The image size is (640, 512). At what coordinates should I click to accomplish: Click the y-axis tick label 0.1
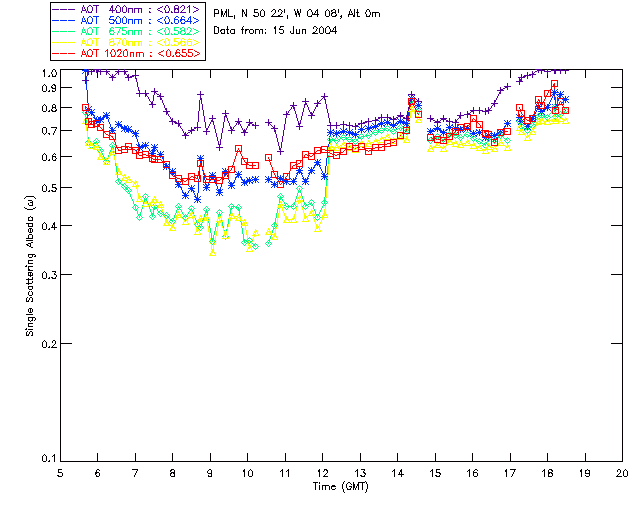coord(49,458)
